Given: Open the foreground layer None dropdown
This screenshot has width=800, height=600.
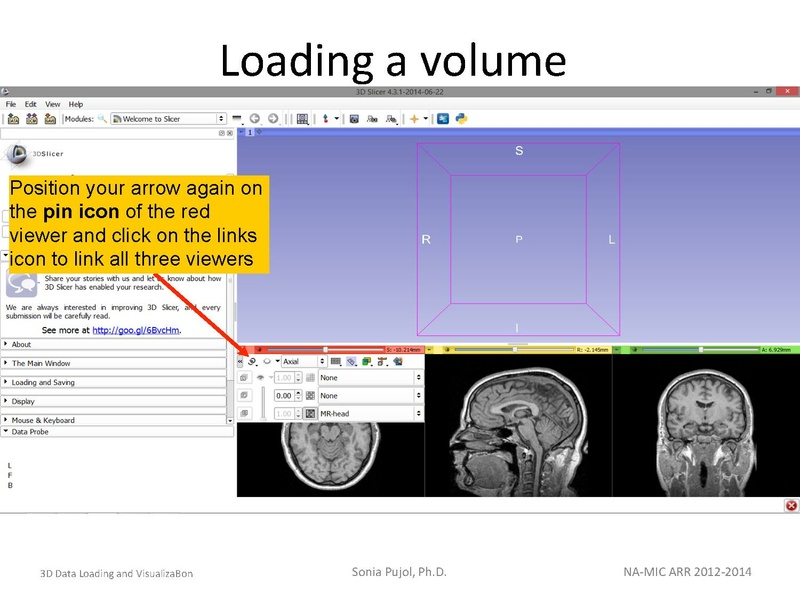Looking at the screenshot, I should pyautogui.click(x=370, y=396).
